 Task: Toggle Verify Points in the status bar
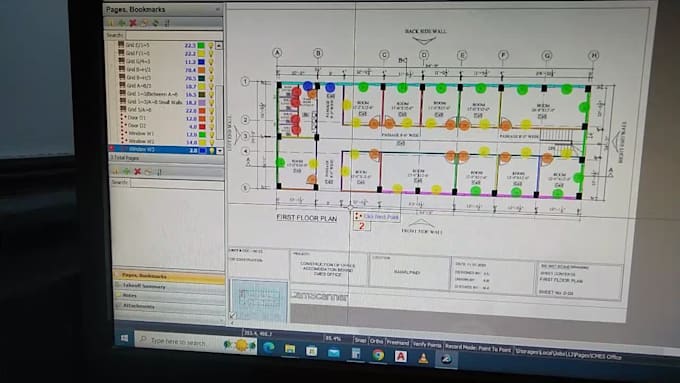pyautogui.click(x=427, y=345)
